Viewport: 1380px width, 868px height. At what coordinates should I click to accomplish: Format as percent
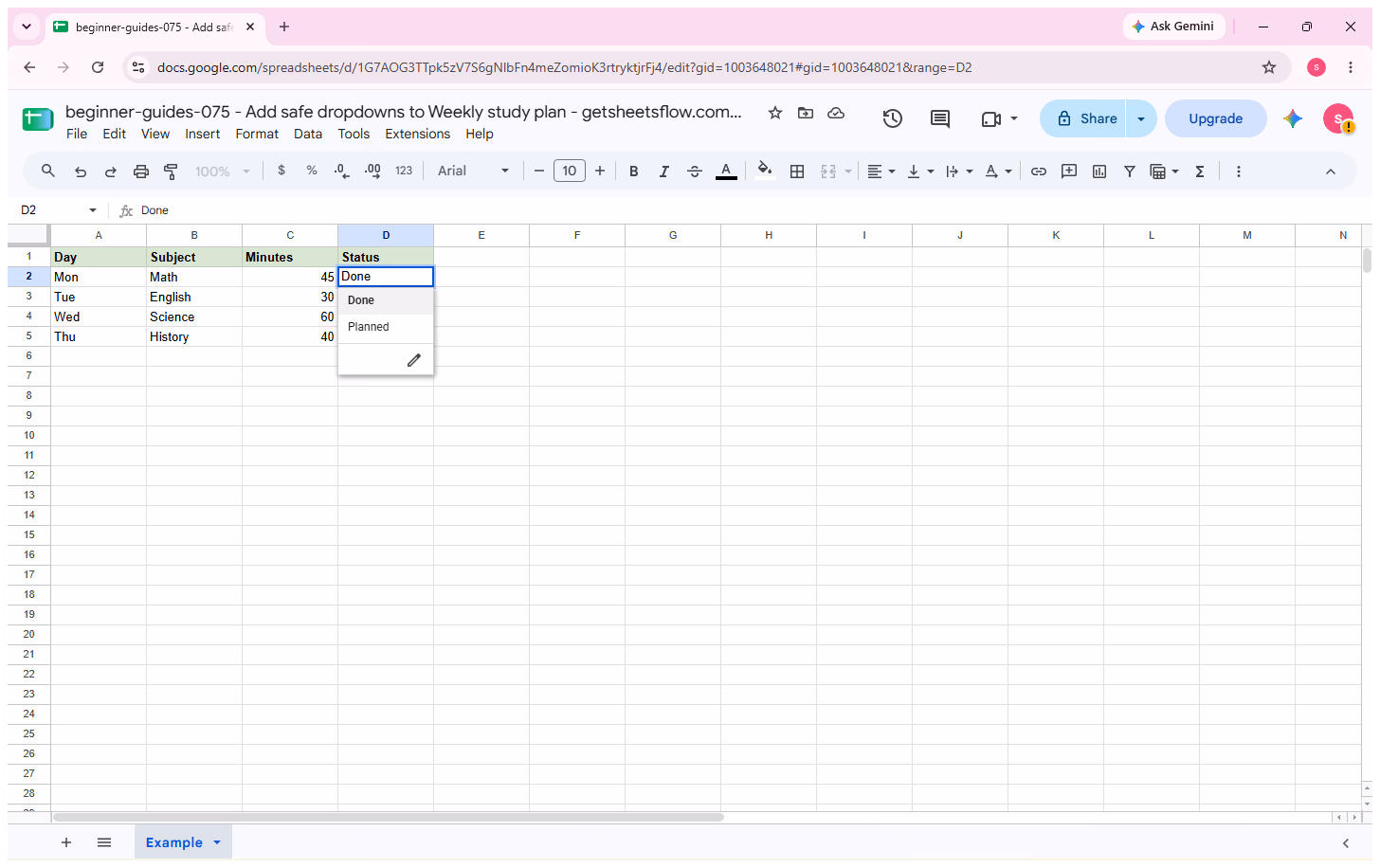click(x=312, y=171)
